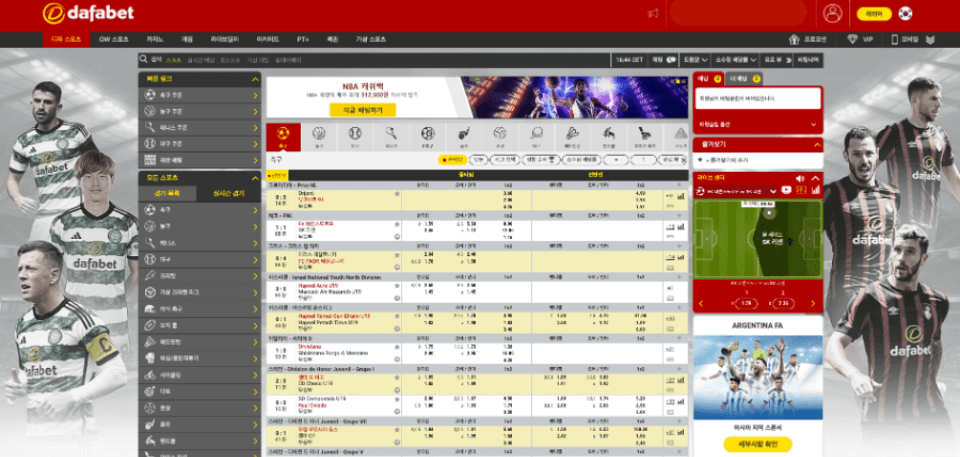Image resolution: width=960 pixels, height=457 pixels.
Task: Show next Live Center odds with right arrow
Action: (813, 303)
